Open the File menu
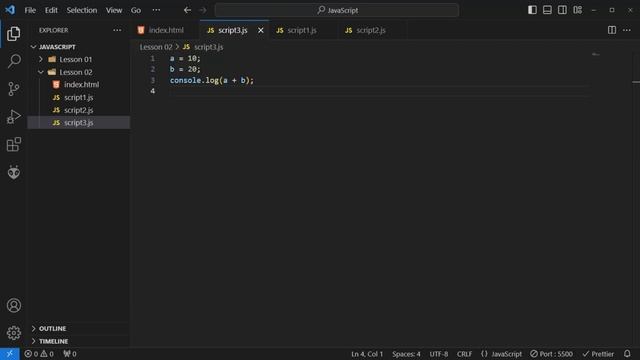 coord(30,10)
